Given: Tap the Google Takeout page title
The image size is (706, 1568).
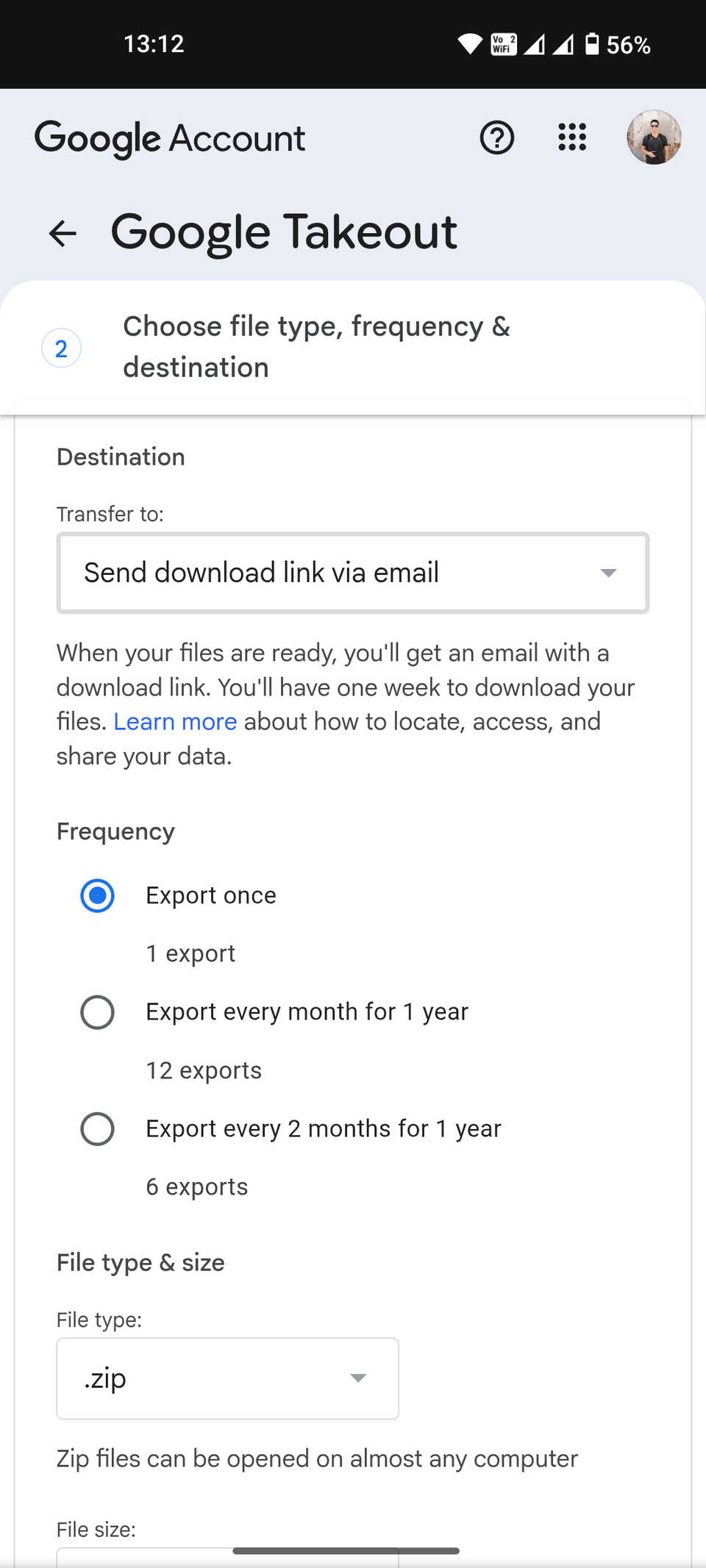Looking at the screenshot, I should tap(284, 233).
